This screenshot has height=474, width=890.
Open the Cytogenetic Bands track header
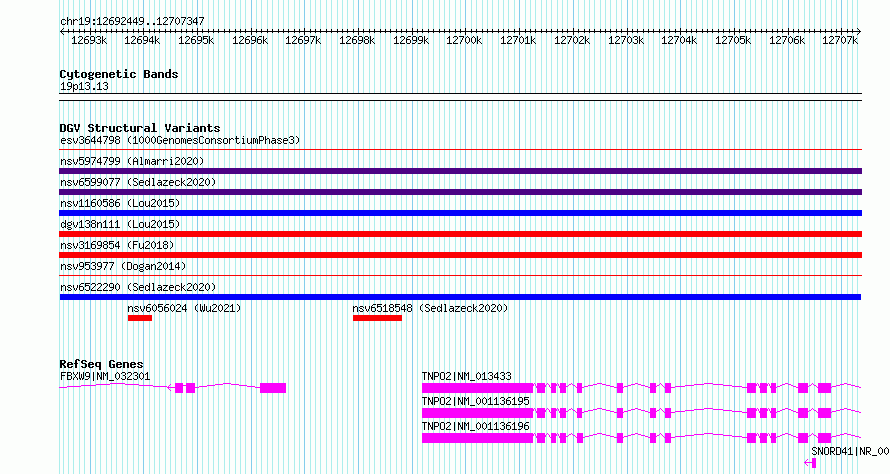click(x=119, y=74)
